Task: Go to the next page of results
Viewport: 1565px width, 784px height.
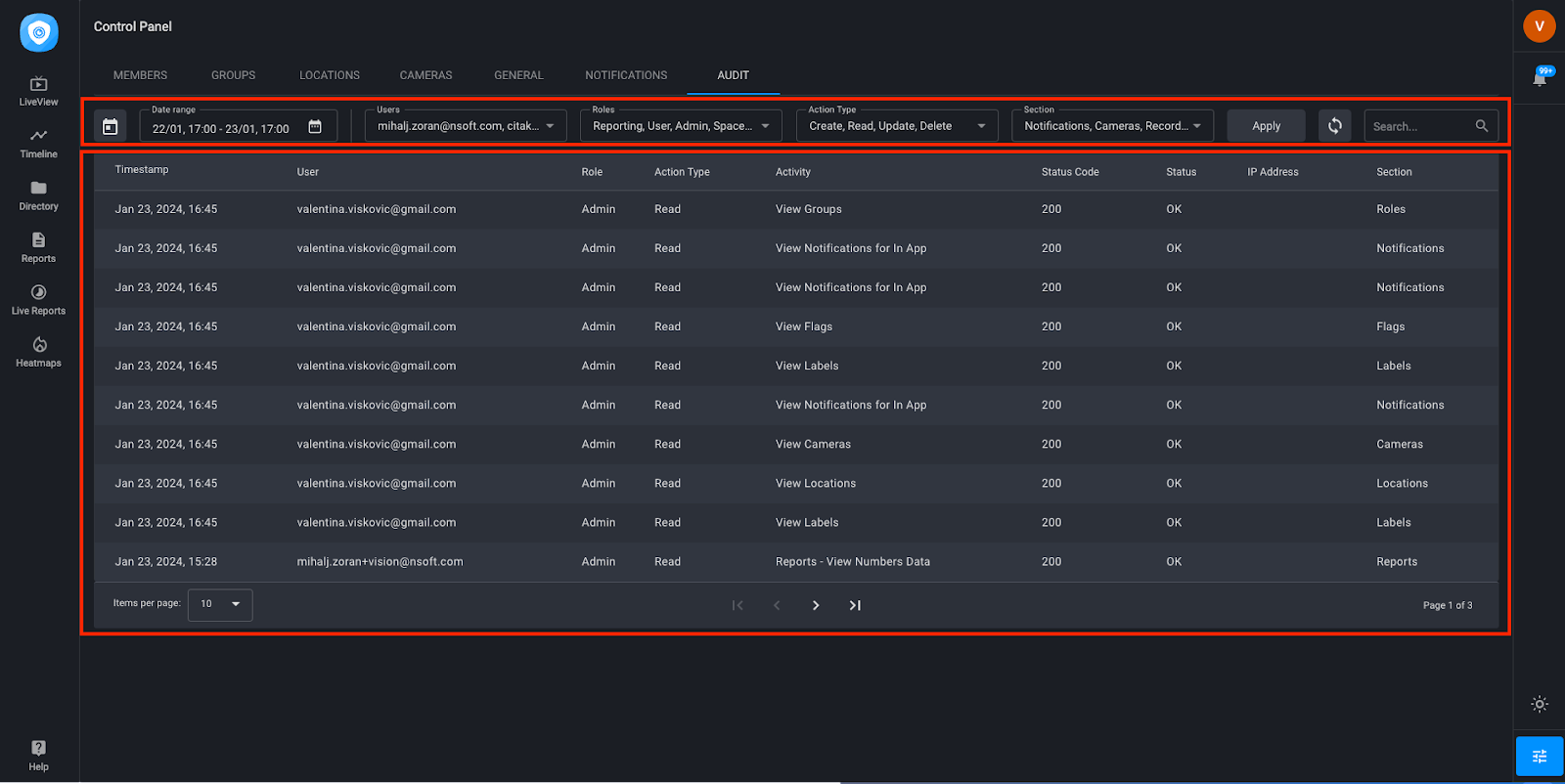Action: tap(816, 605)
